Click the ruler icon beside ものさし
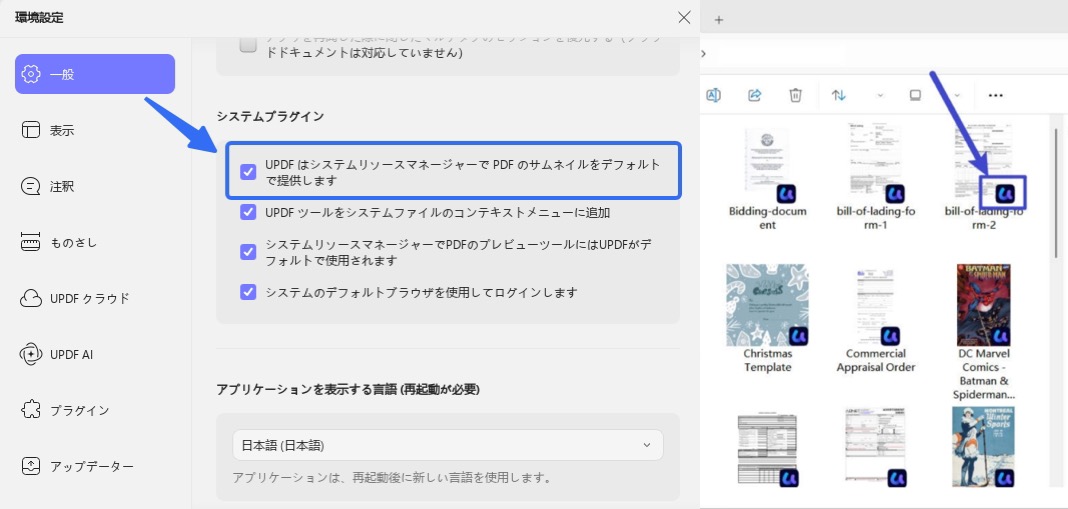Screen dimensions: 1068x509 pos(31,242)
